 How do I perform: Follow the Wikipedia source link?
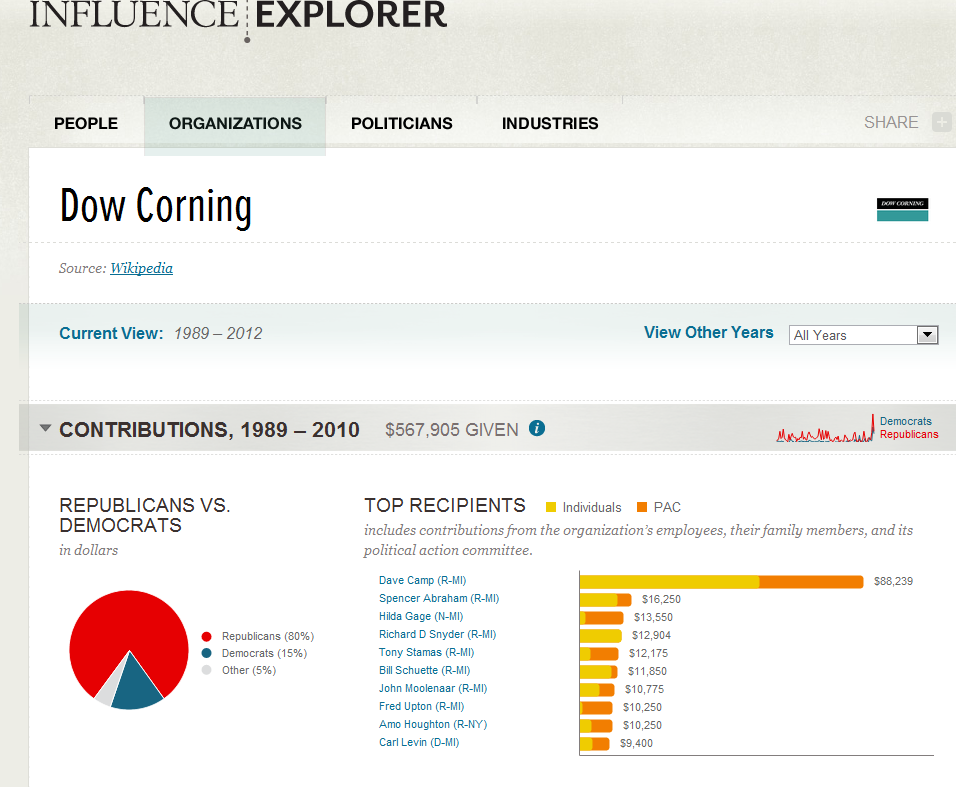141,268
